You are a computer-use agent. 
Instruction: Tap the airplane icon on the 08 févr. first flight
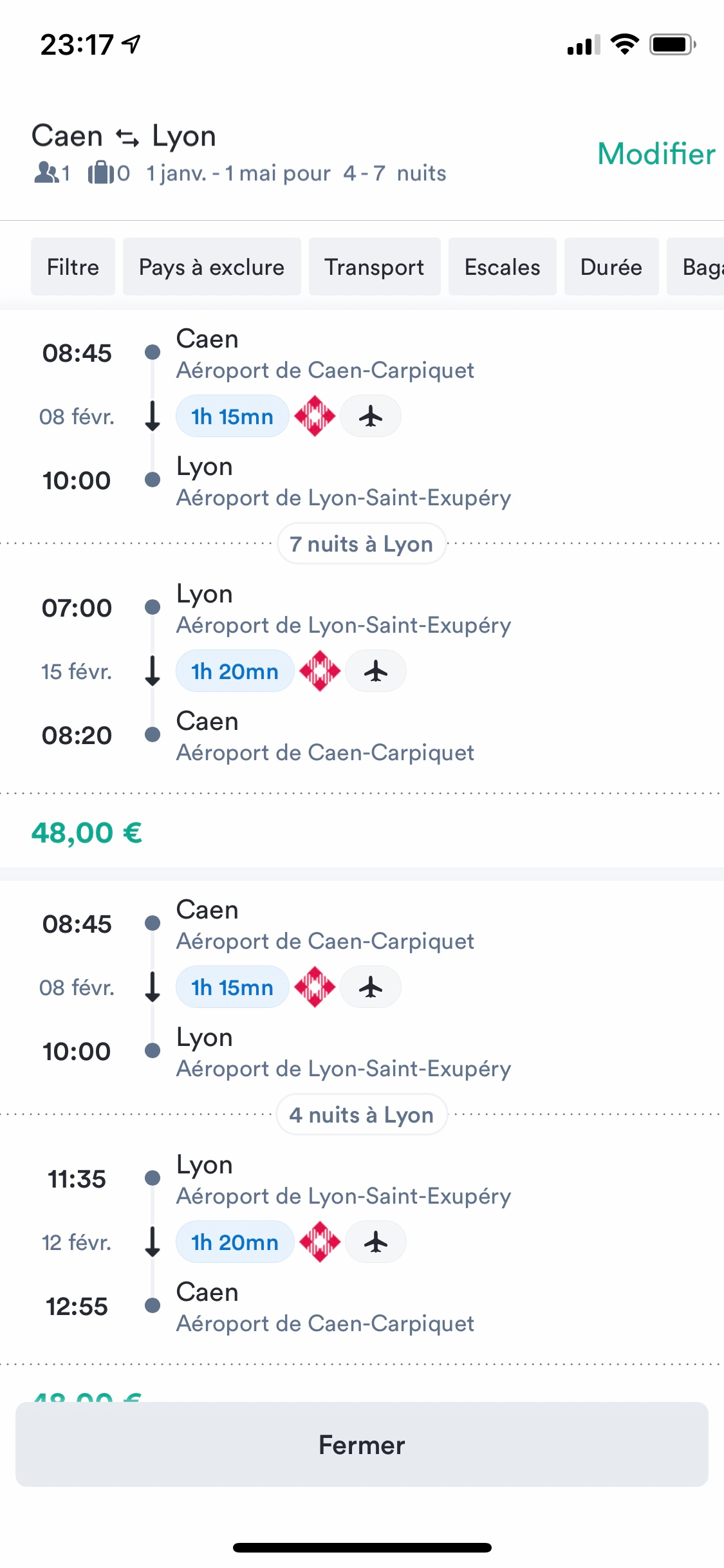[x=371, y=416]
